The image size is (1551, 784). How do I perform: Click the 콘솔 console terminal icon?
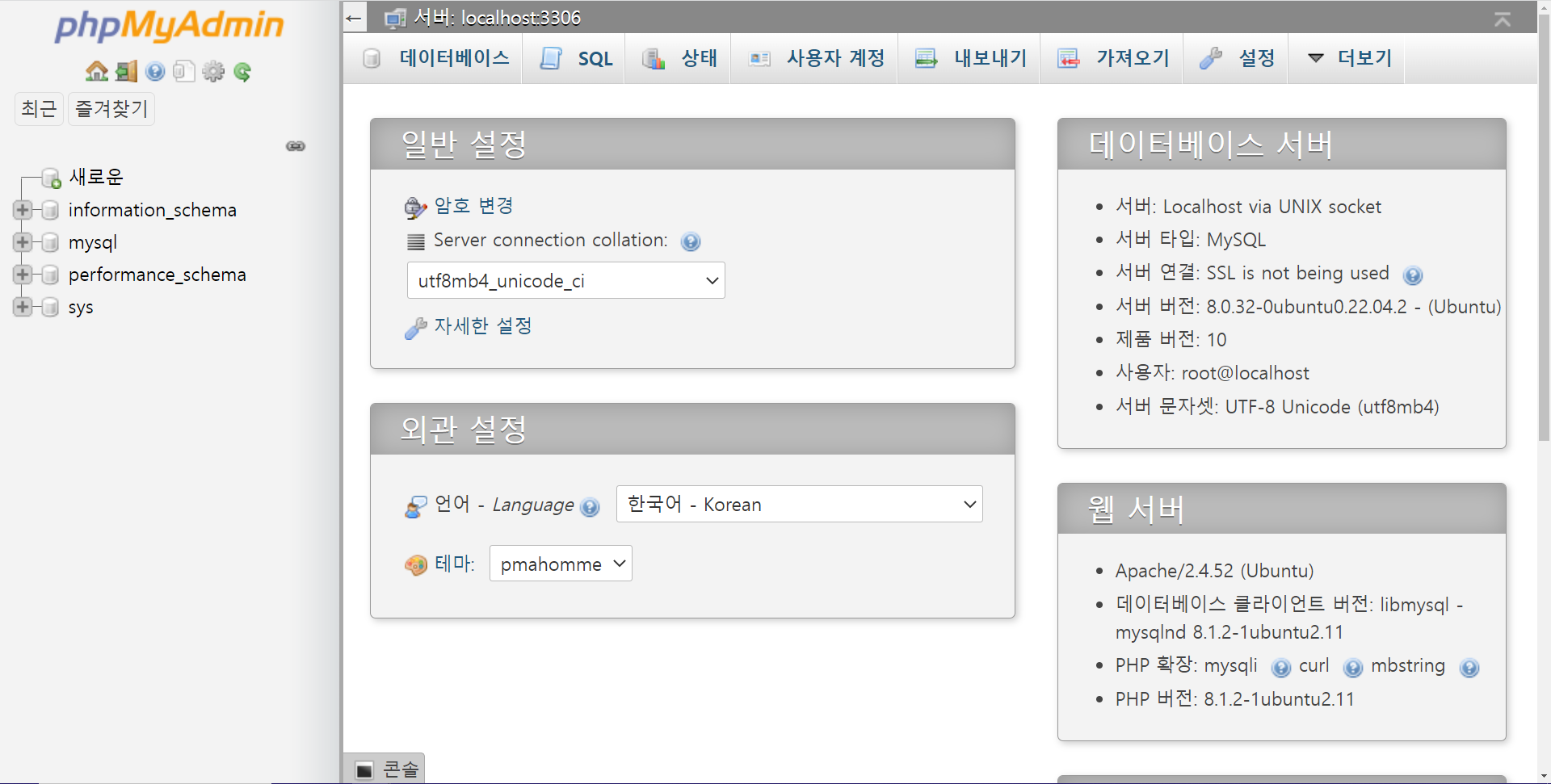pos(365,769)
